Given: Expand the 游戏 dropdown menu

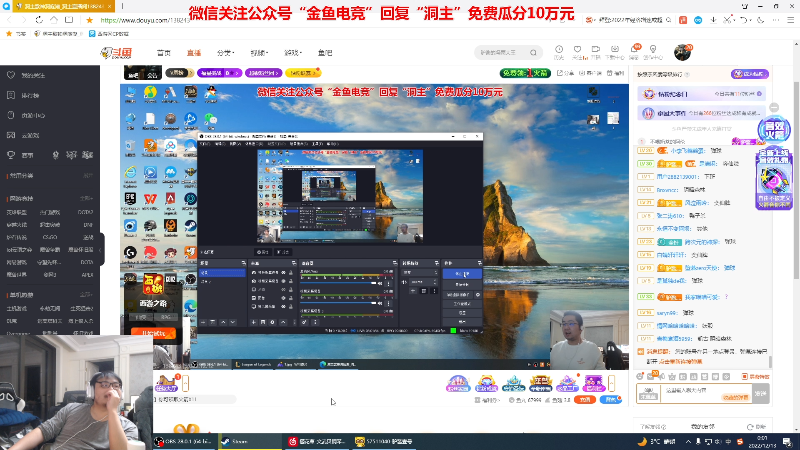Looking at the screenshot, I should click(293, 53).
